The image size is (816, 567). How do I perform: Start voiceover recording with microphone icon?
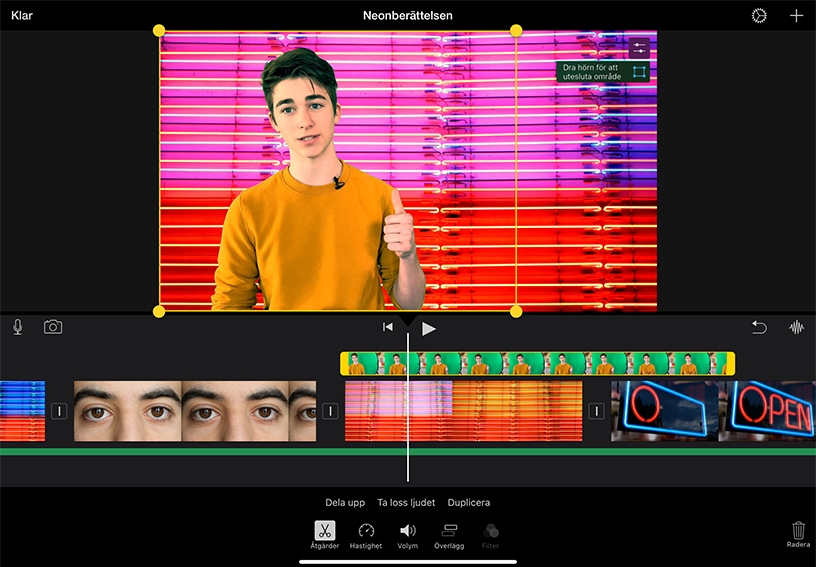point(18,327)
